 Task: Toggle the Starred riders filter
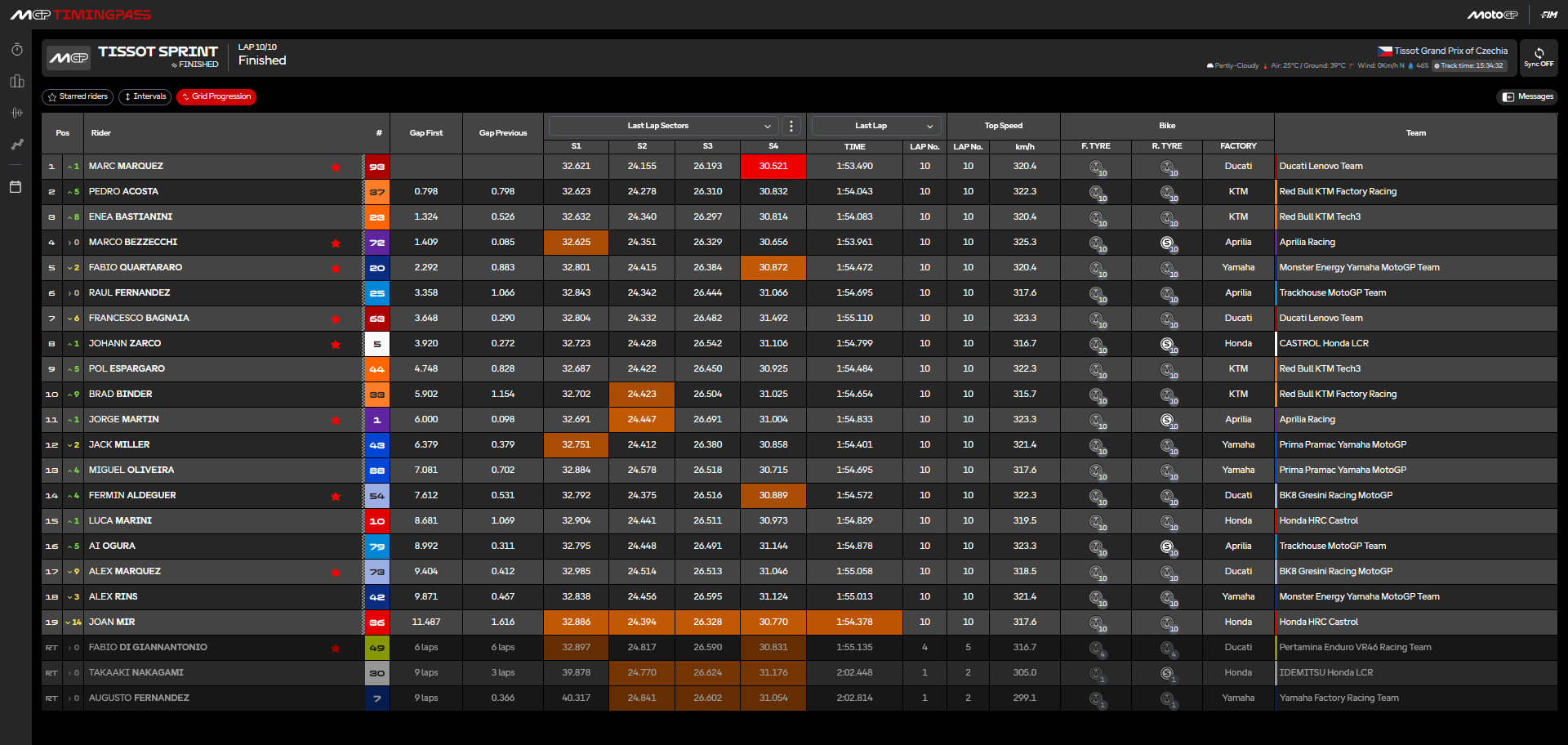[x=78, y=96]
